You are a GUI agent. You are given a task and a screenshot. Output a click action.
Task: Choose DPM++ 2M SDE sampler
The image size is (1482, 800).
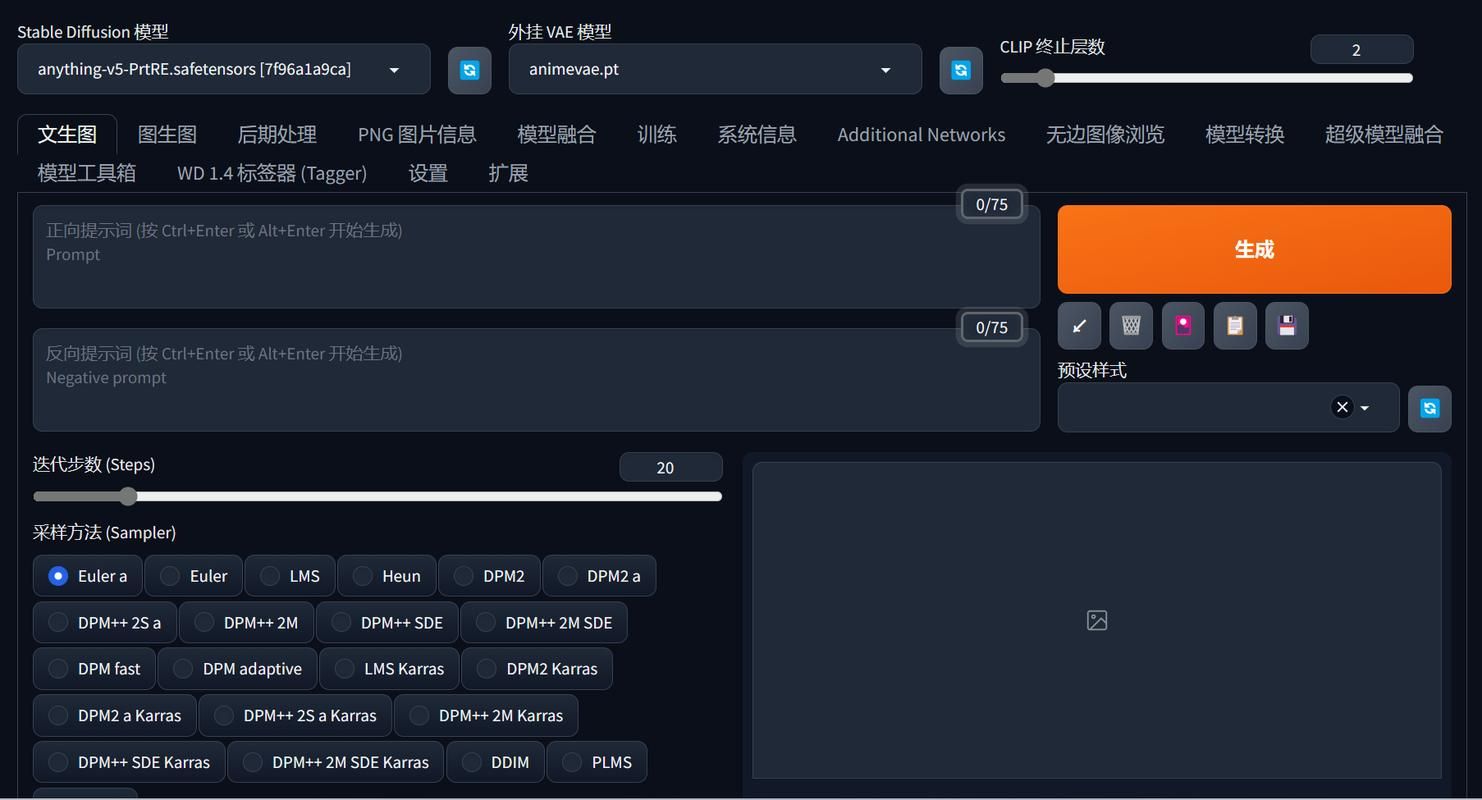[544, 623]
